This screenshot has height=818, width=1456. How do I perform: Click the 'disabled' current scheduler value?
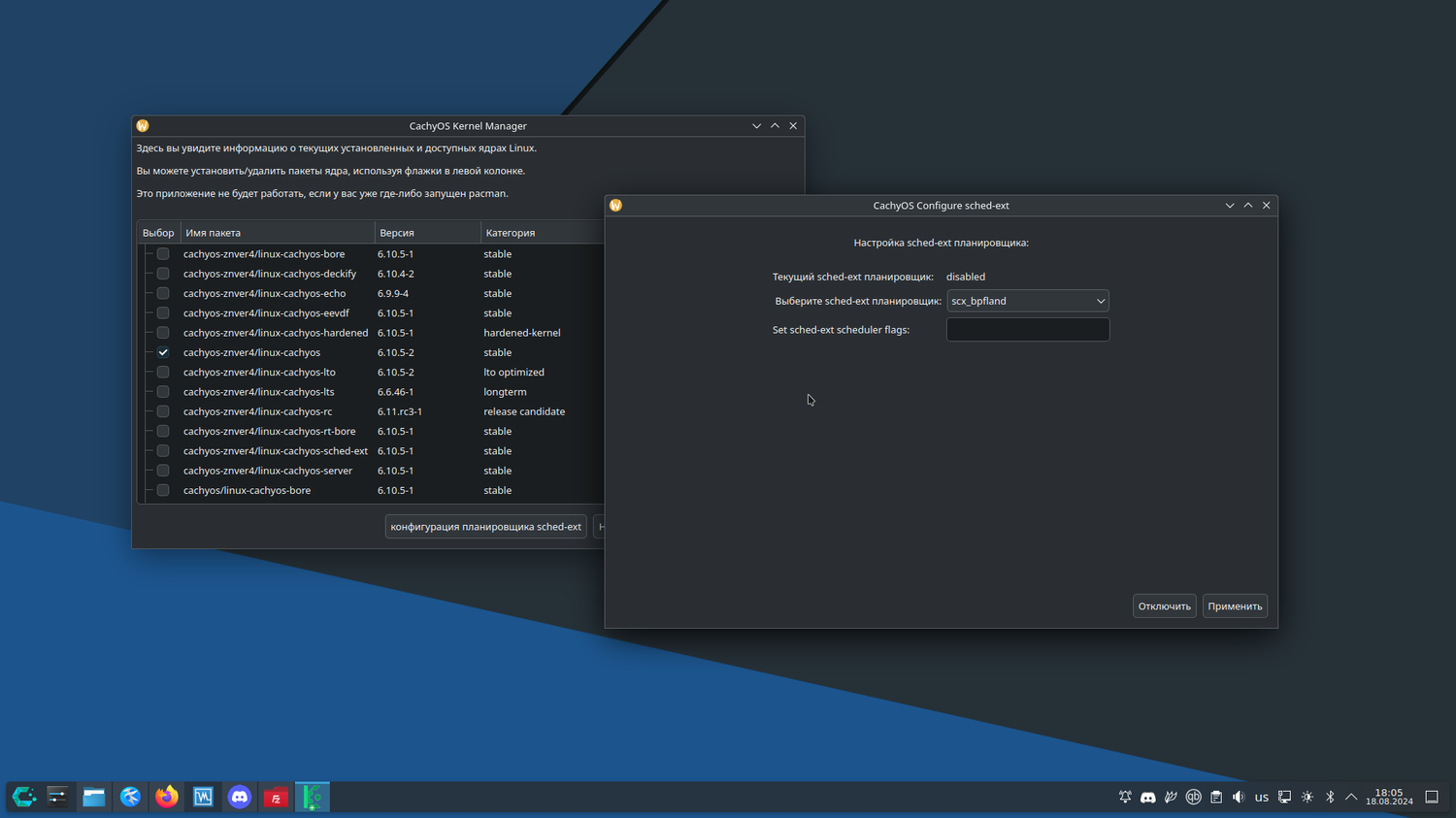pyautogui.click(x=966, y=277)
